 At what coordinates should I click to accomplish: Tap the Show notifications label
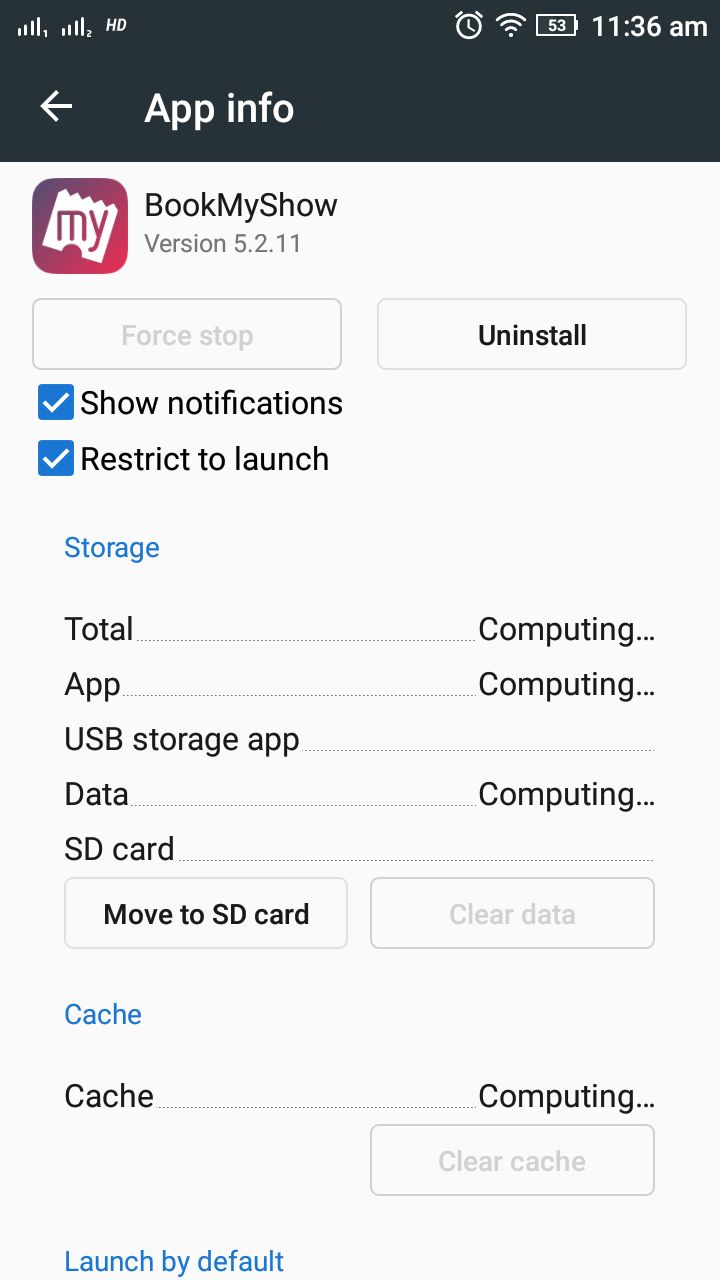coord(212,403)
